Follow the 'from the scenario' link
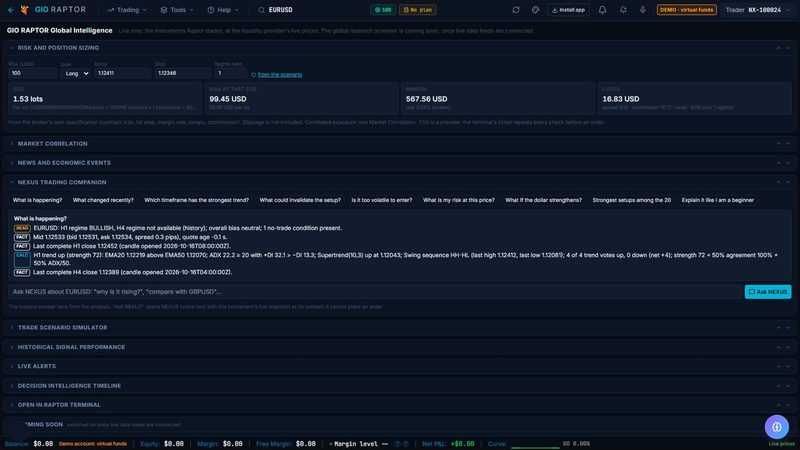The image size is (800, 450). (280, 74)
